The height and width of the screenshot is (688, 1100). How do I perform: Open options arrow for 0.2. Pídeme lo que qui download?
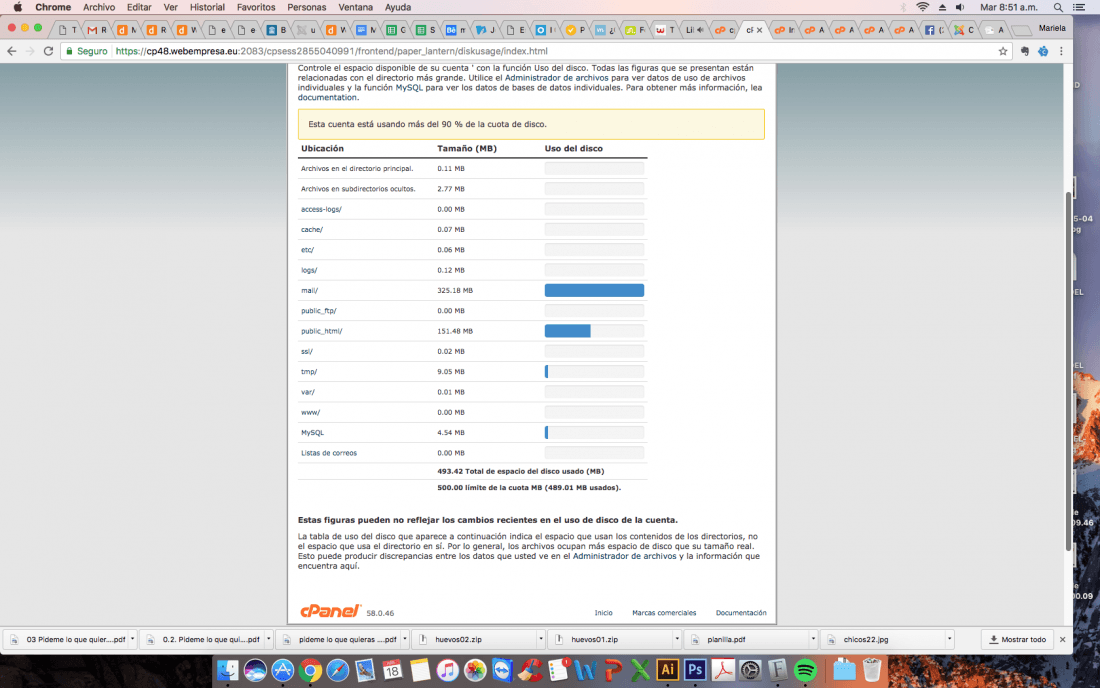[269, 639]
